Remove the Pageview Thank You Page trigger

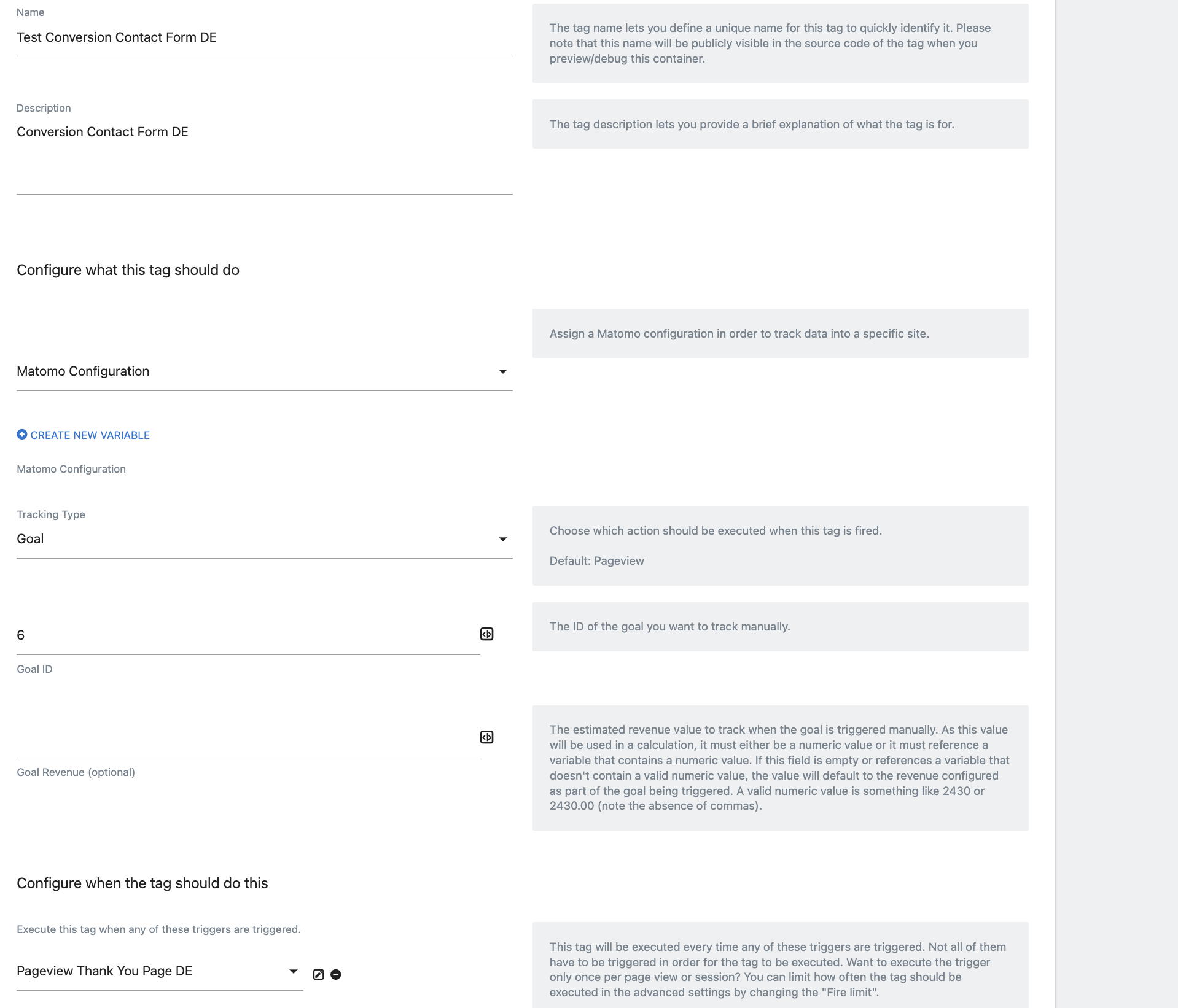336,974
